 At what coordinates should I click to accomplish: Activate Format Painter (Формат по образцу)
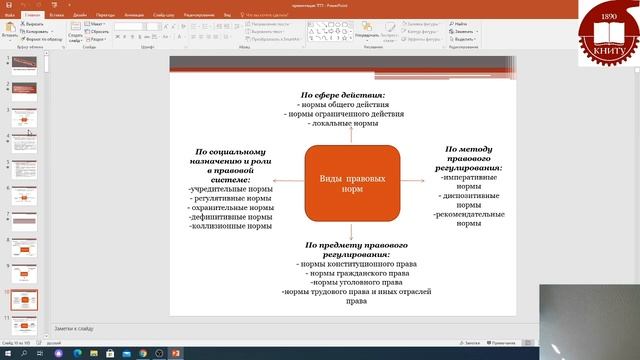click(42, 39)
